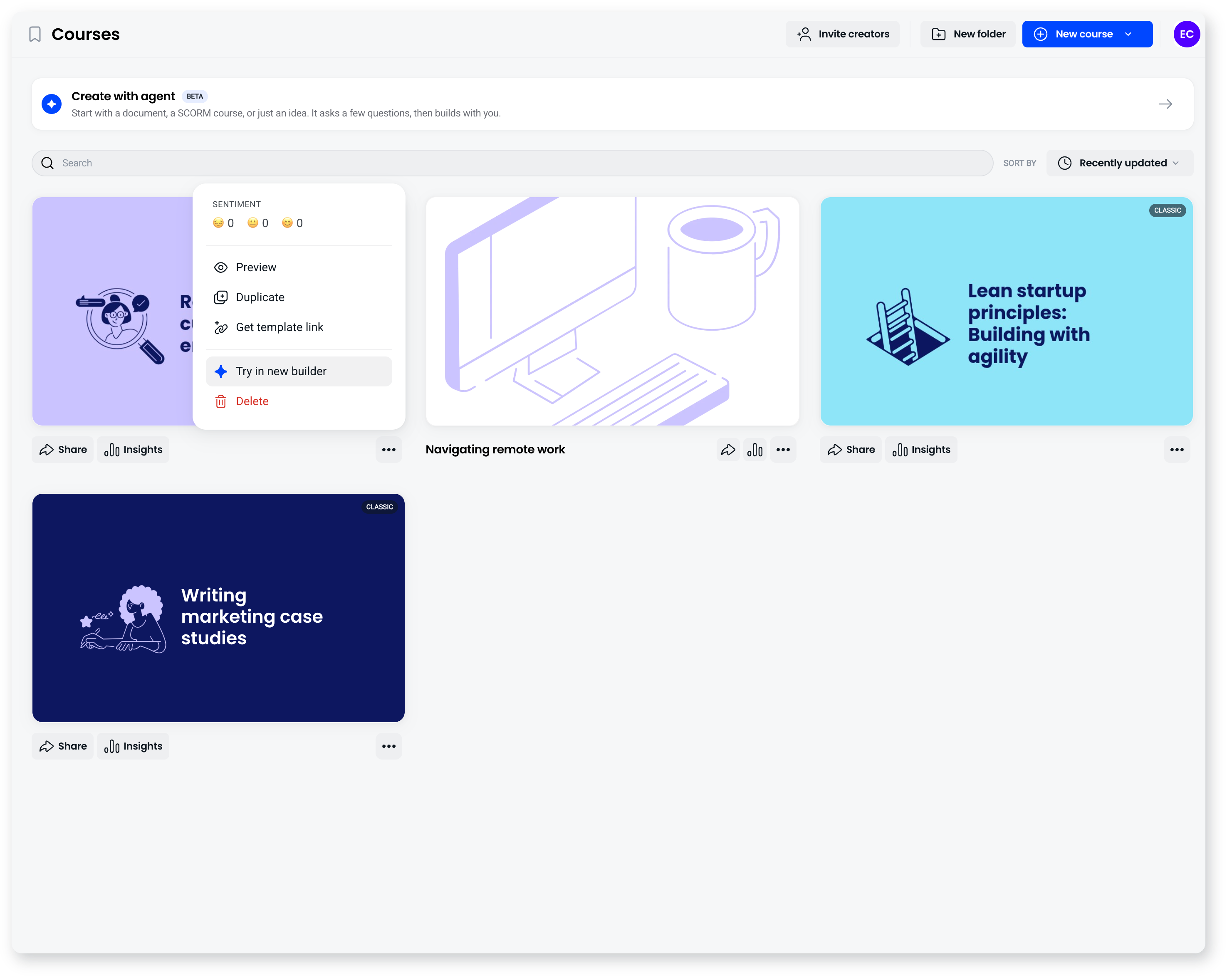Open the Lean startup principles course thumbnail
This screenshot has height=980, width=1232.
coord(1006,312)
